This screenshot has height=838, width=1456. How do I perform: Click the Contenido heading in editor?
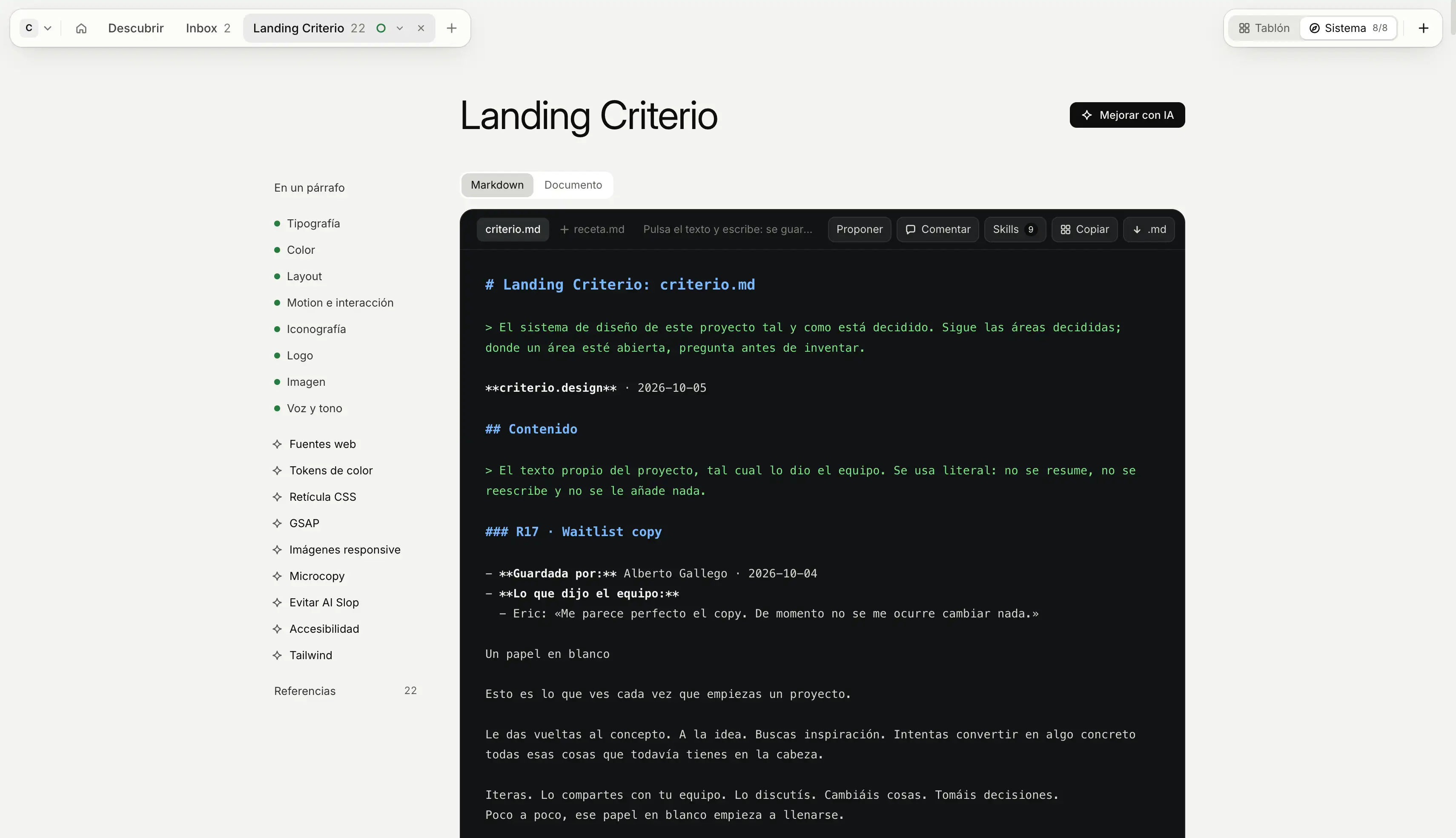pos(531,429)
